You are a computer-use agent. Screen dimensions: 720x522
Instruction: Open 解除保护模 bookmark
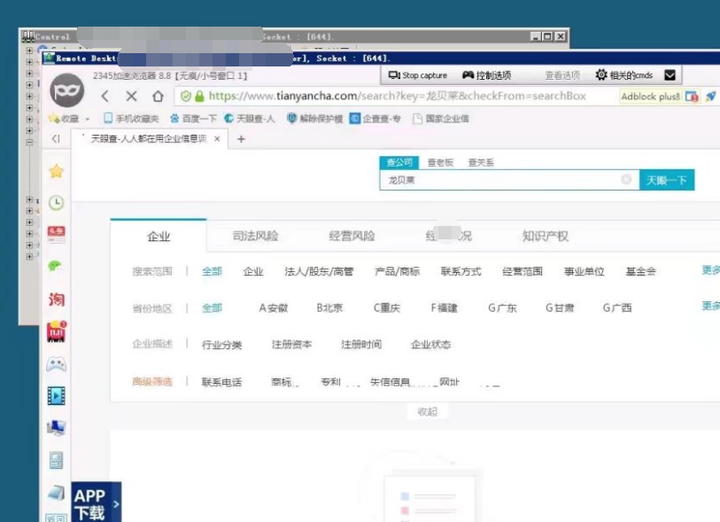(315, 118)
